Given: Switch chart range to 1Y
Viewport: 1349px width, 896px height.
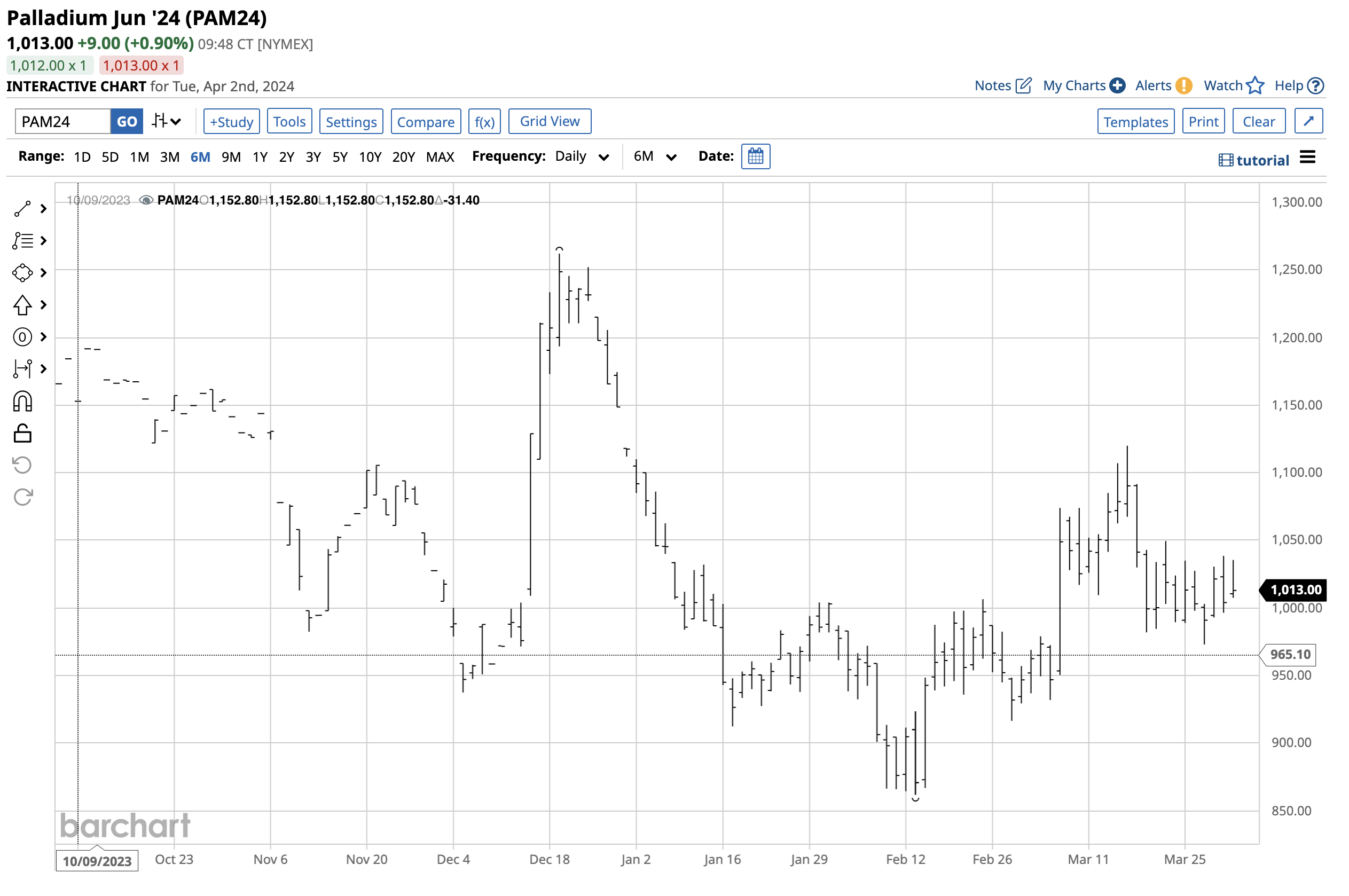Looking at the screenshot, I should pyautogui.click(x=260, y=156).
